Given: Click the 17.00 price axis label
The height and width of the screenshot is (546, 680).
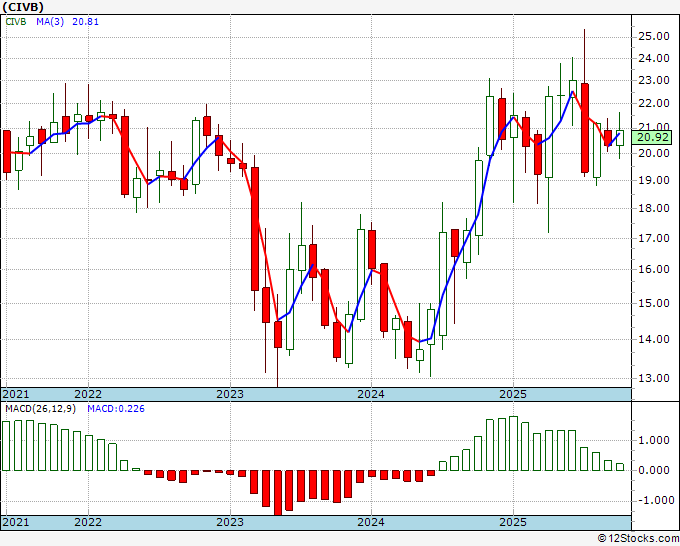Looking at the screenshot, I should point(654,238).
